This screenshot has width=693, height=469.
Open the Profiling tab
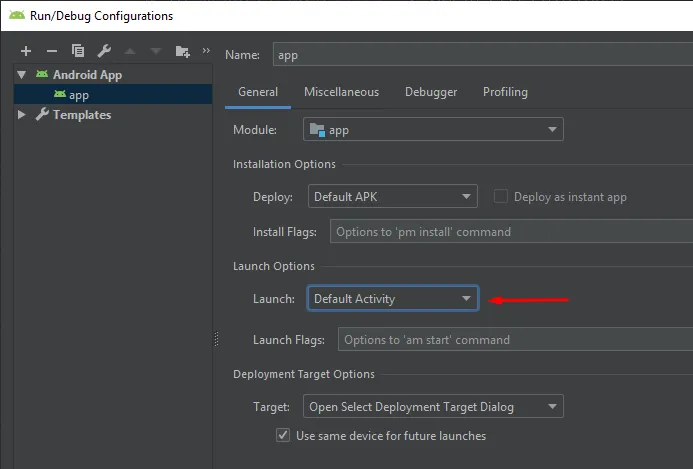505,92
